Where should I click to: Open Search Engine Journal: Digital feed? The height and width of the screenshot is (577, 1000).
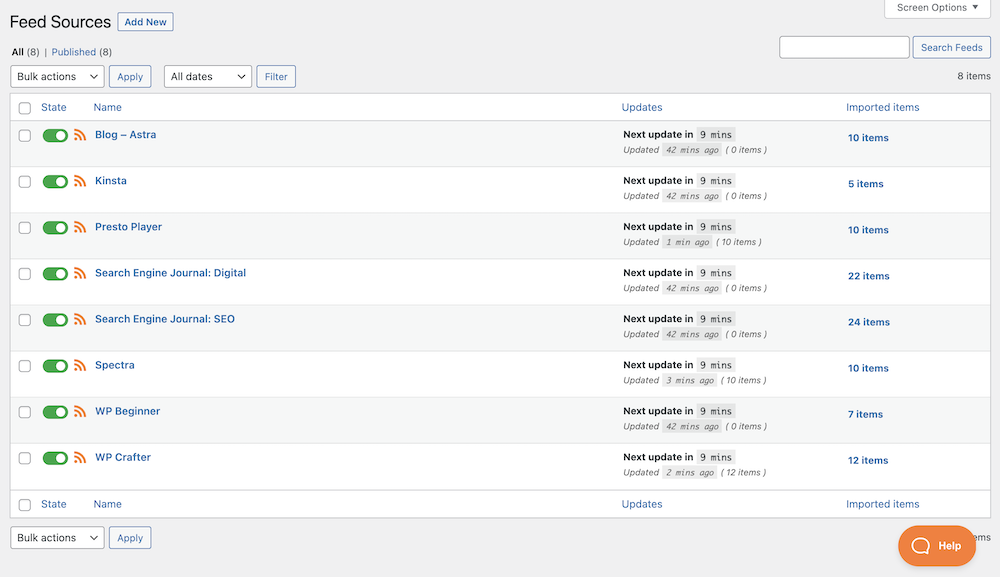click(x=170, y=273)
